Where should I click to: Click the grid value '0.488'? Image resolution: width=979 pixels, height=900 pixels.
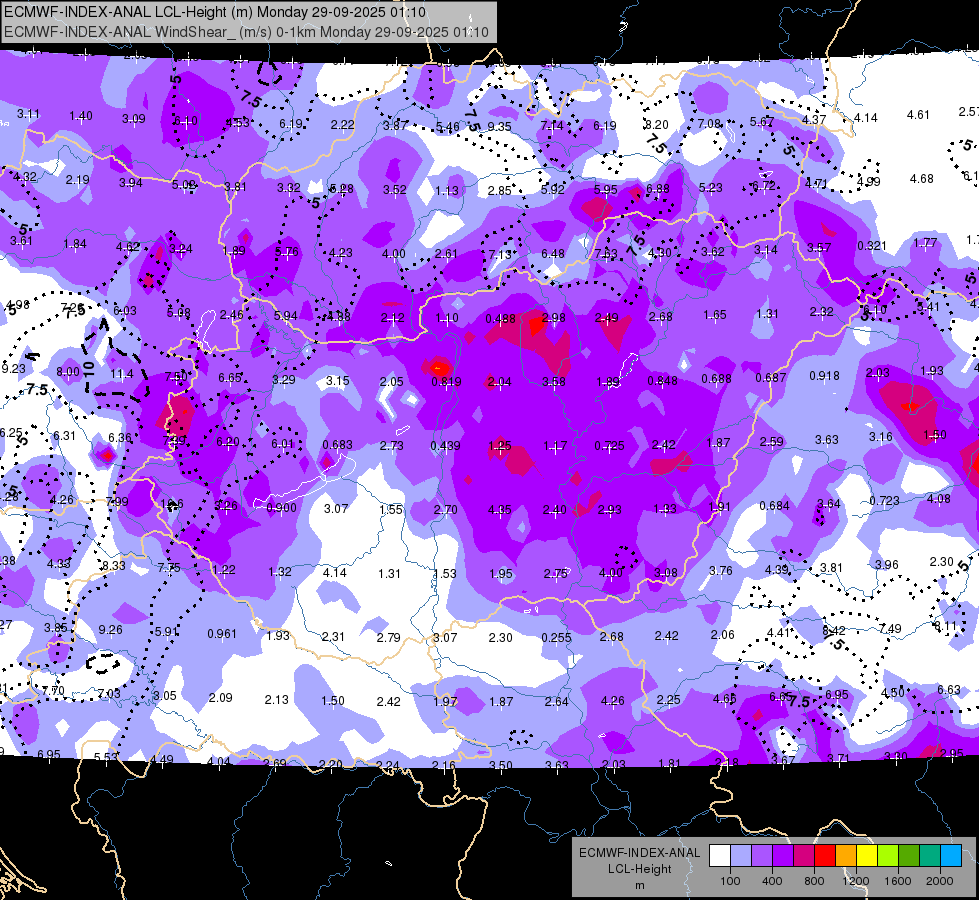pyautogui.click(x=501, y=319)
